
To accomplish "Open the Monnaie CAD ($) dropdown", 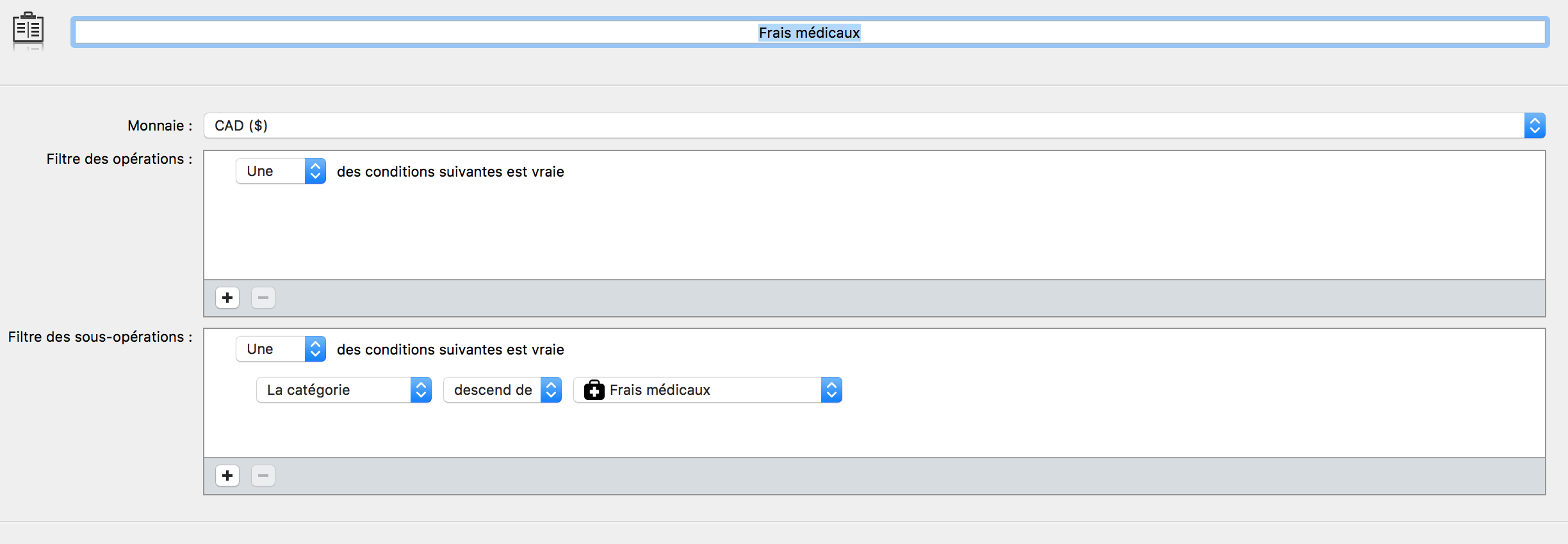I will [x=874, y=125].
